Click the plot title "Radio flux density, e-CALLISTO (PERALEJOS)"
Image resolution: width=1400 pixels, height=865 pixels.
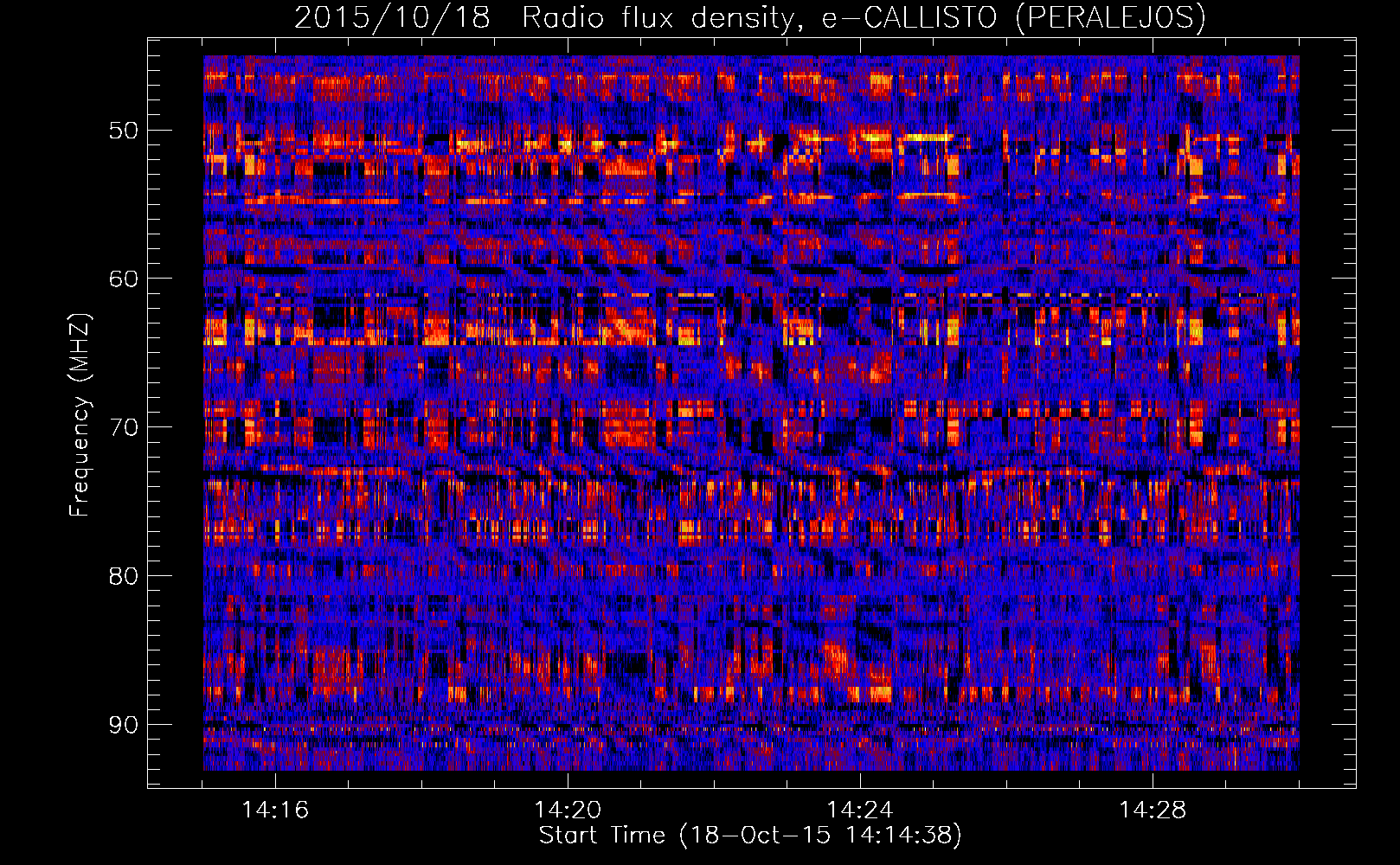(x=864, y=18)
